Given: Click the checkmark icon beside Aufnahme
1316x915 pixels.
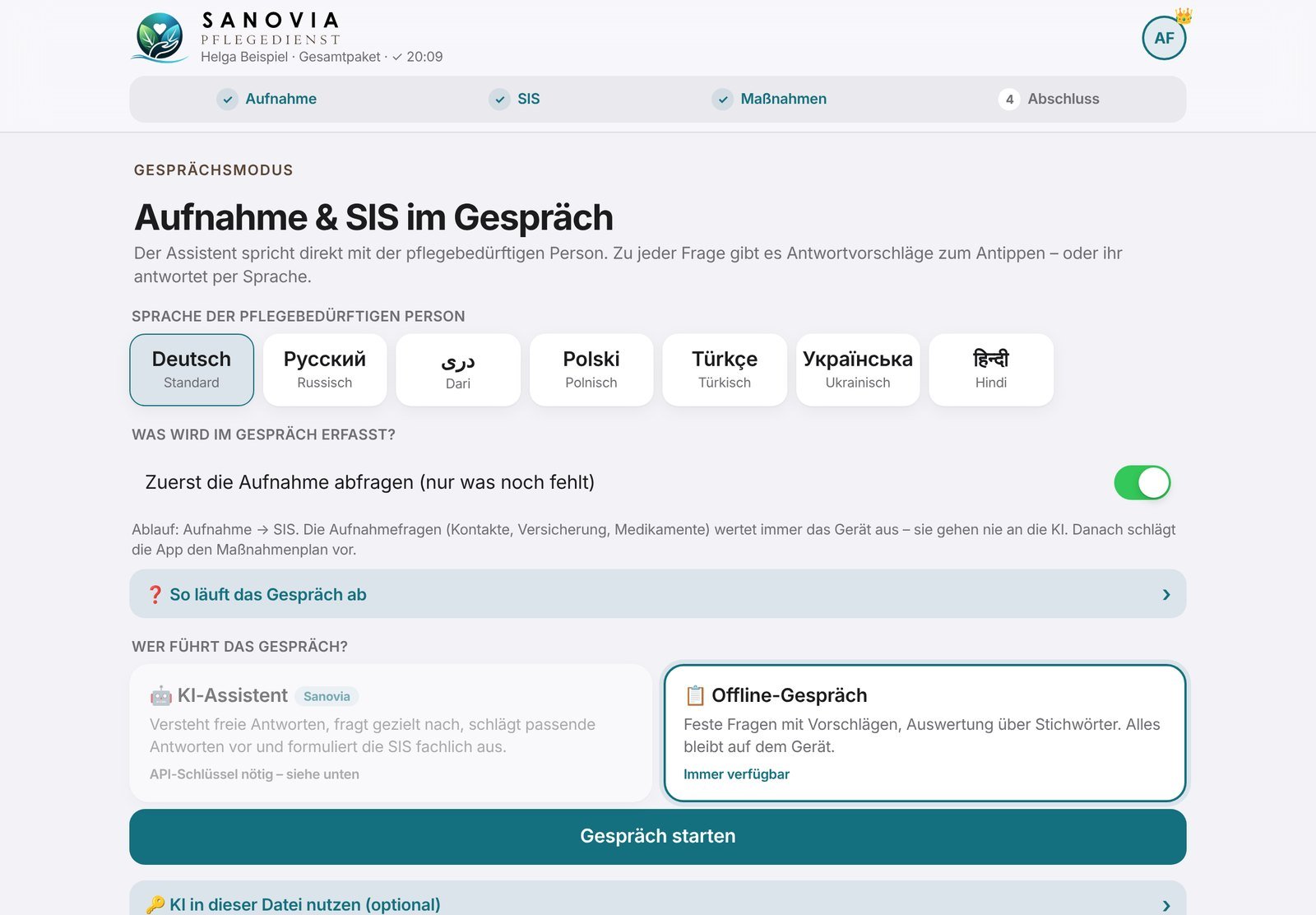Looking at the screenshot, I should 227,100.
